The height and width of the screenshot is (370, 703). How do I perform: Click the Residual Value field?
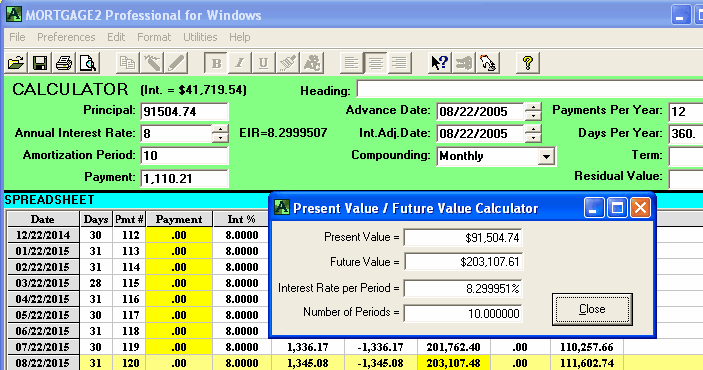(x=686, y=179)
